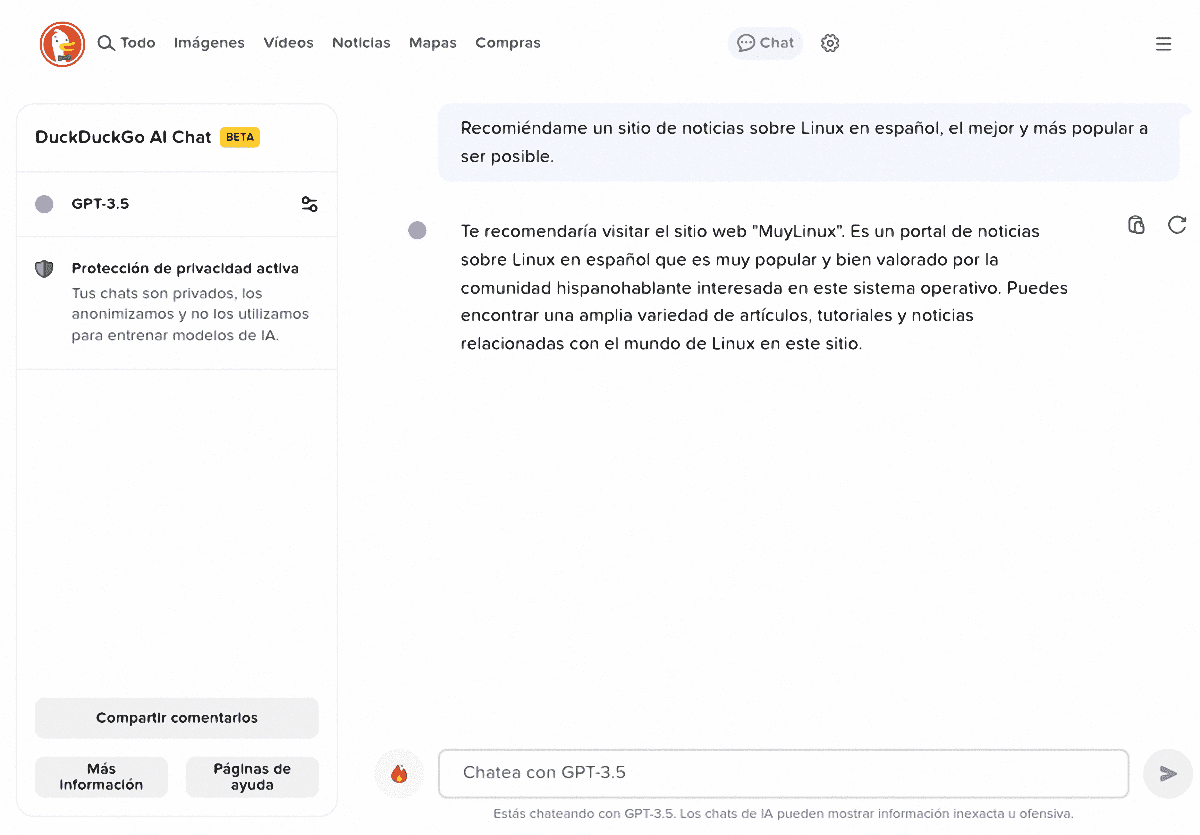The image size is (1200, 835).
Task: Click the 'Tus chats son privados' description
Action: point(190,314)
